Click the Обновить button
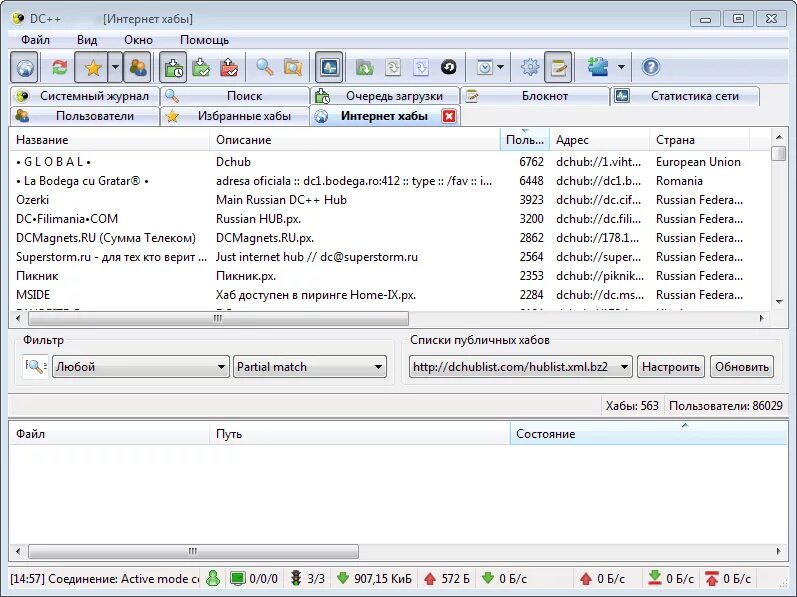The width and height of the screenshot is (797, 597). 742,366
